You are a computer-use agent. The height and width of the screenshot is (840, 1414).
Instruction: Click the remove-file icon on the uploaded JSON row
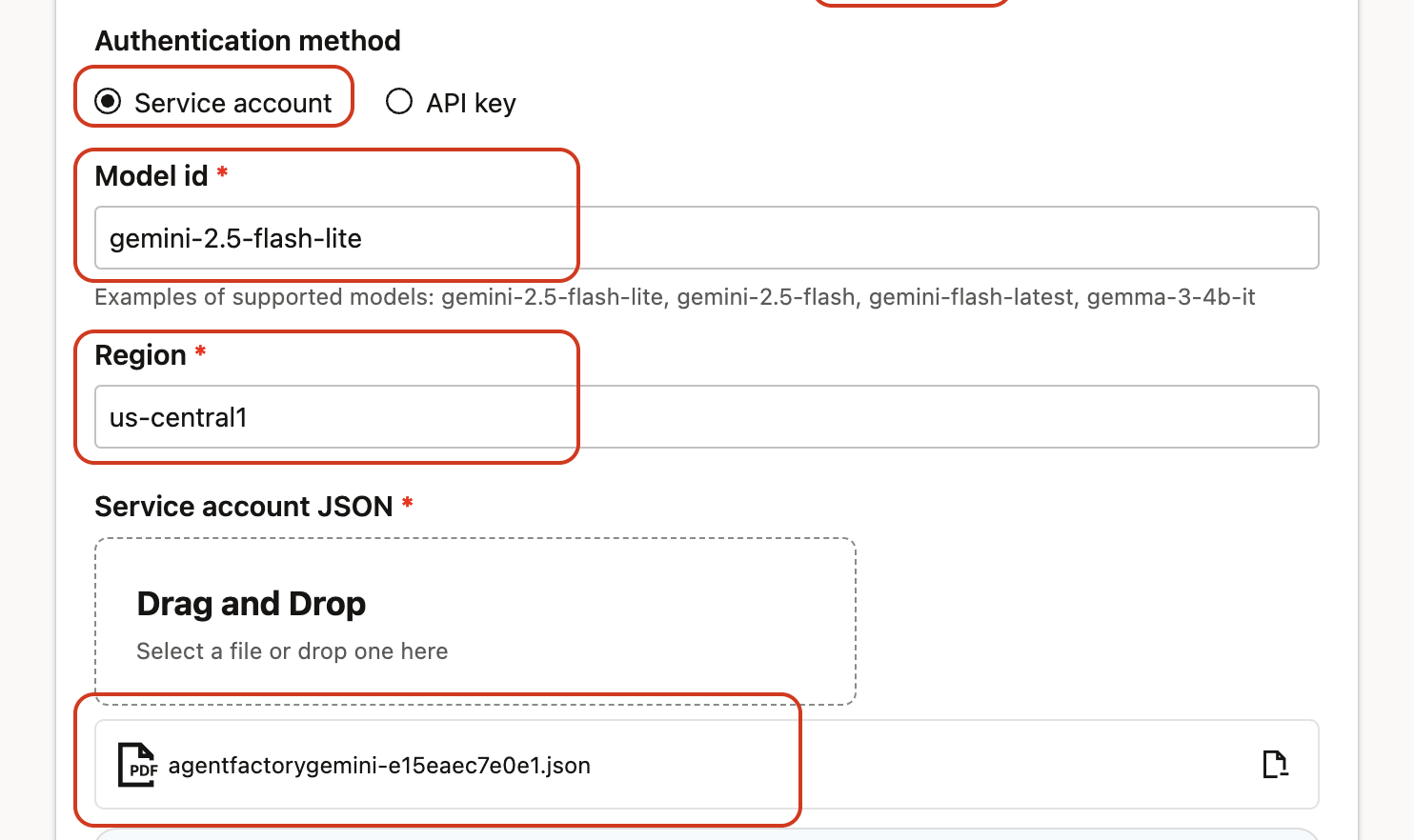tap(1275, 765)
